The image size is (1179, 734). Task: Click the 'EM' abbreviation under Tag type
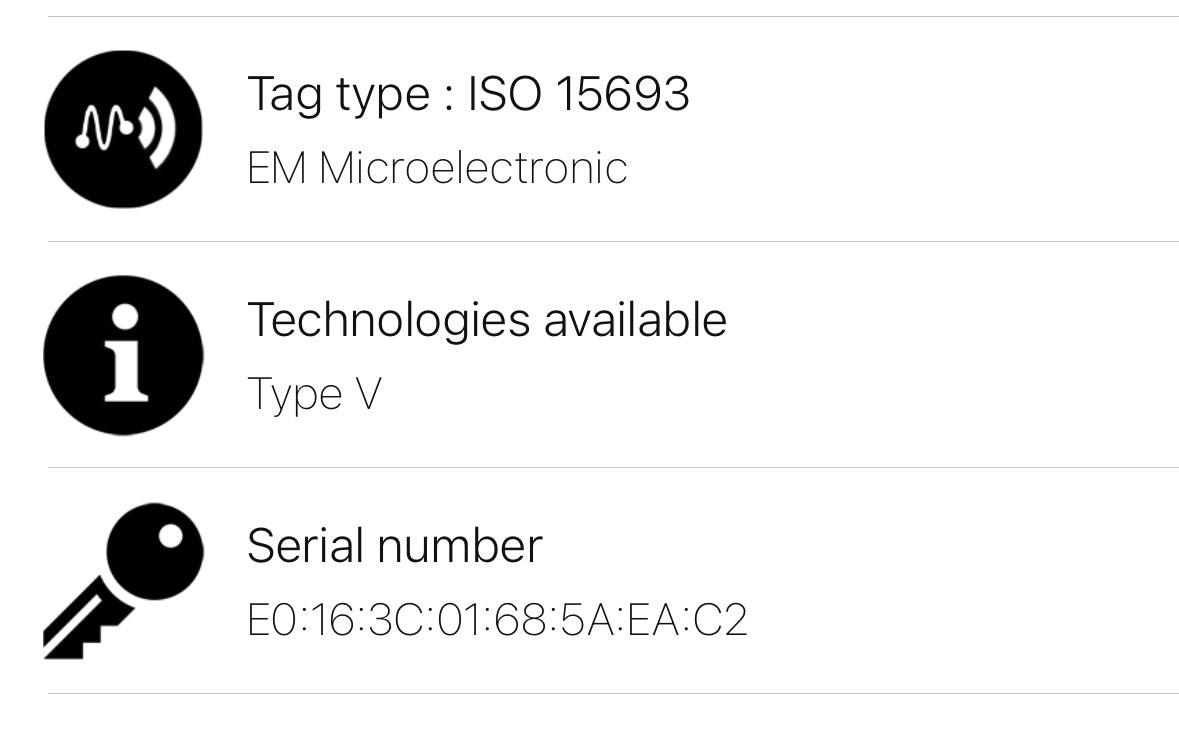(x=277, y=168)
